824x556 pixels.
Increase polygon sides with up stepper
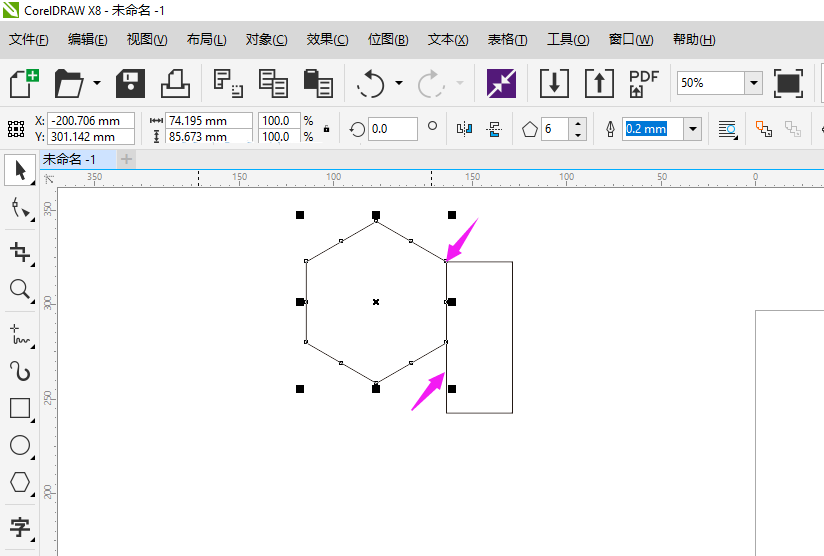pos(578,123)
